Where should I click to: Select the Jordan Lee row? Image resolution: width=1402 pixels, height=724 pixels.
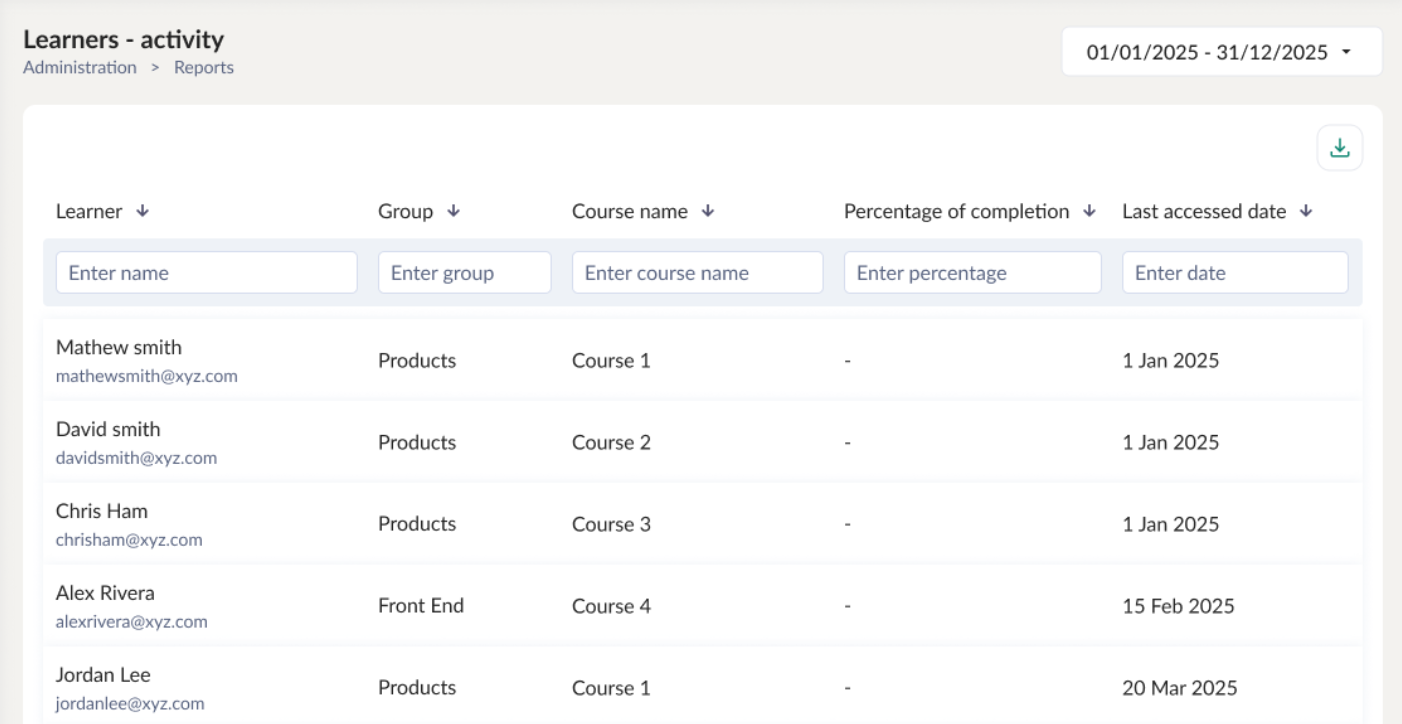tap(101, 675)
